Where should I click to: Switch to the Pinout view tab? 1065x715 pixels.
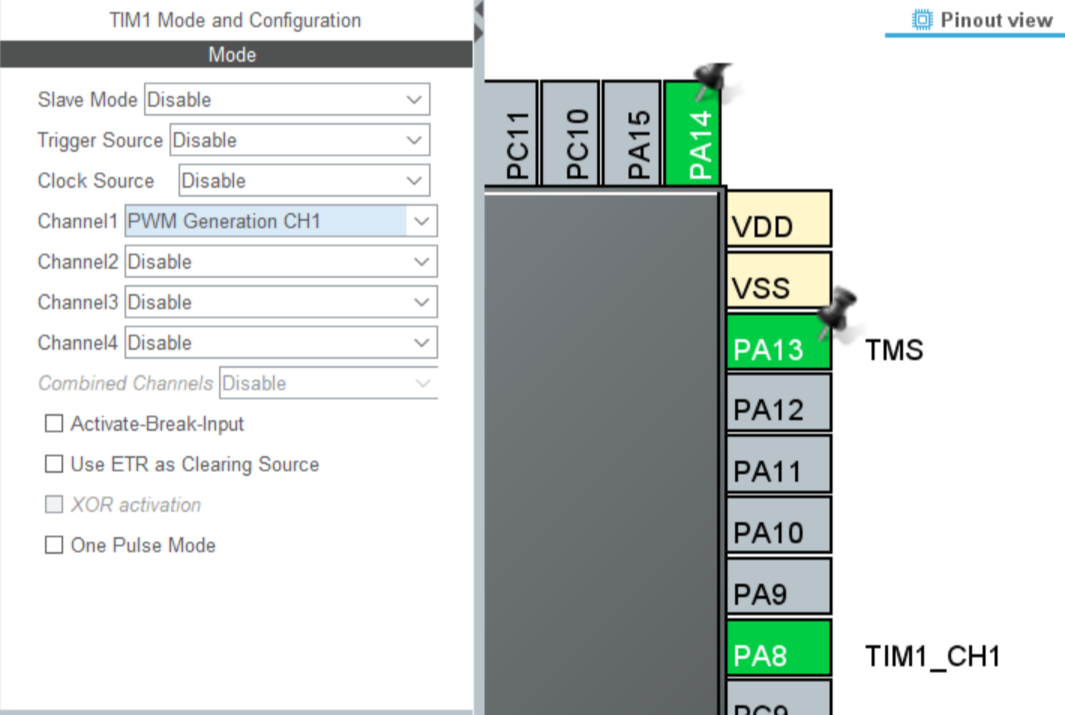click(x=984, y=20)
